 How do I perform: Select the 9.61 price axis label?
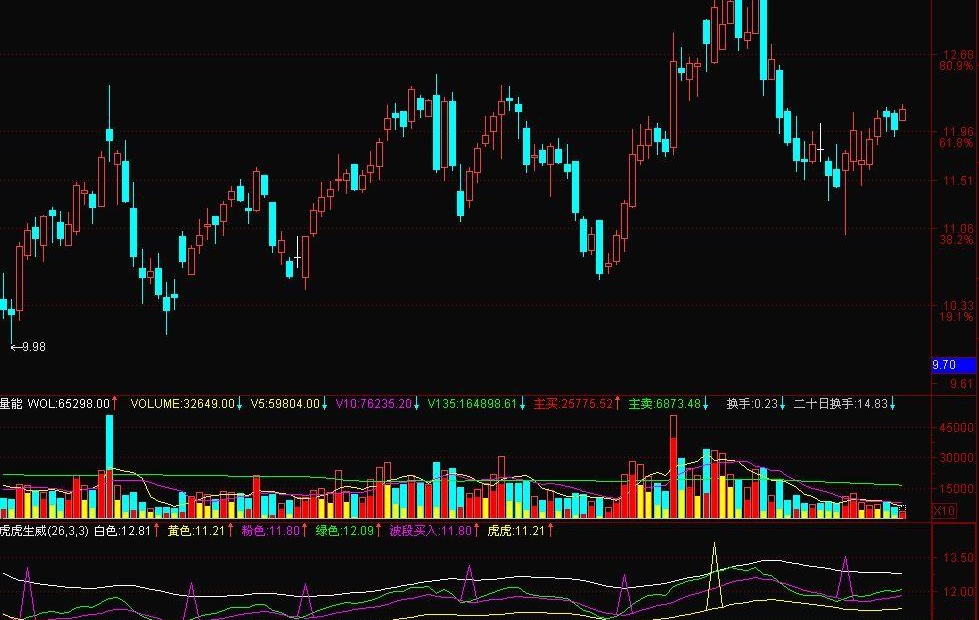pos(962,383)
